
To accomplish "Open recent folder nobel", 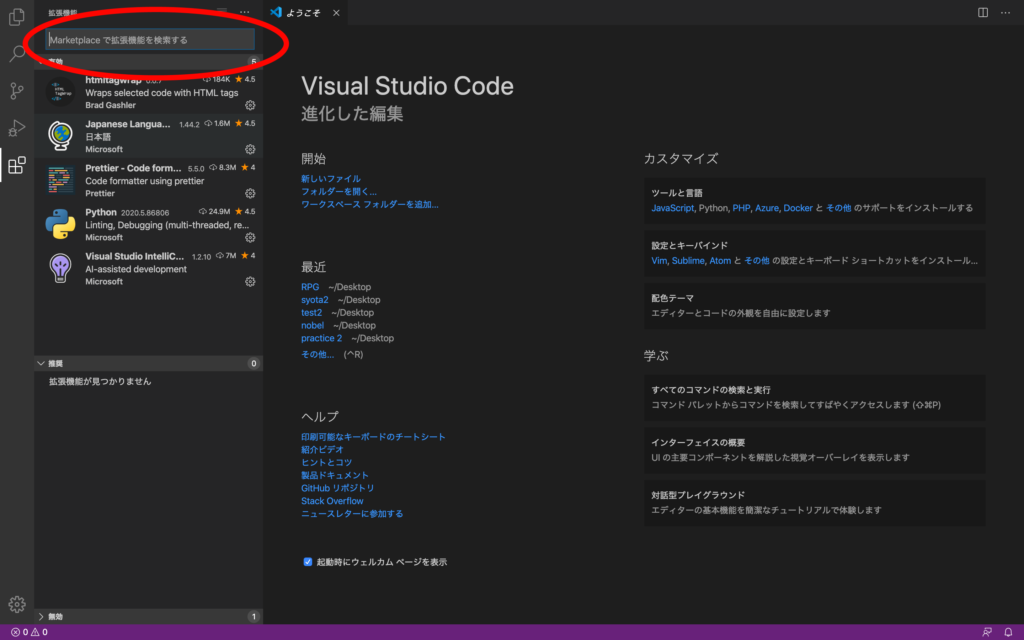I will (312, 325).
